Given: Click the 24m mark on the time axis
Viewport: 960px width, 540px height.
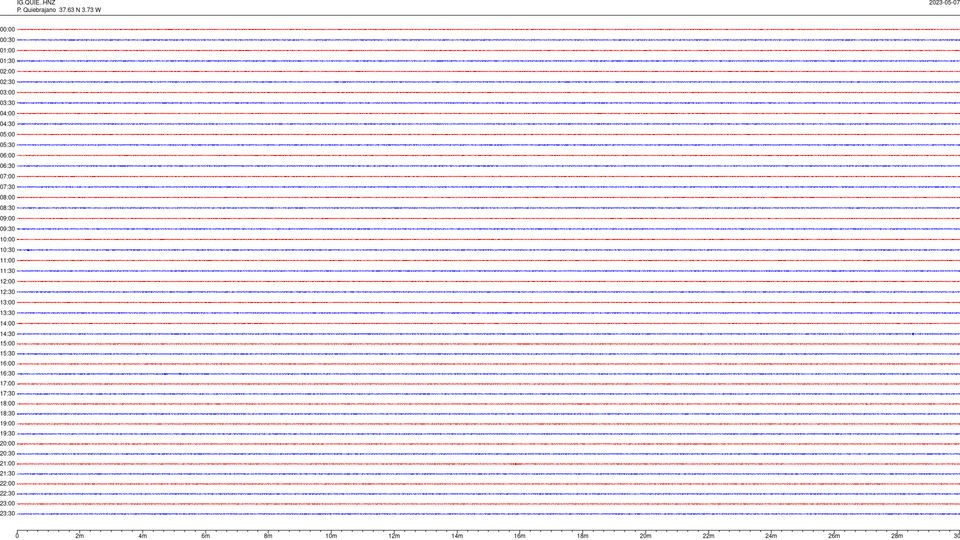Looking at the screenshot, I should [771, 536].
